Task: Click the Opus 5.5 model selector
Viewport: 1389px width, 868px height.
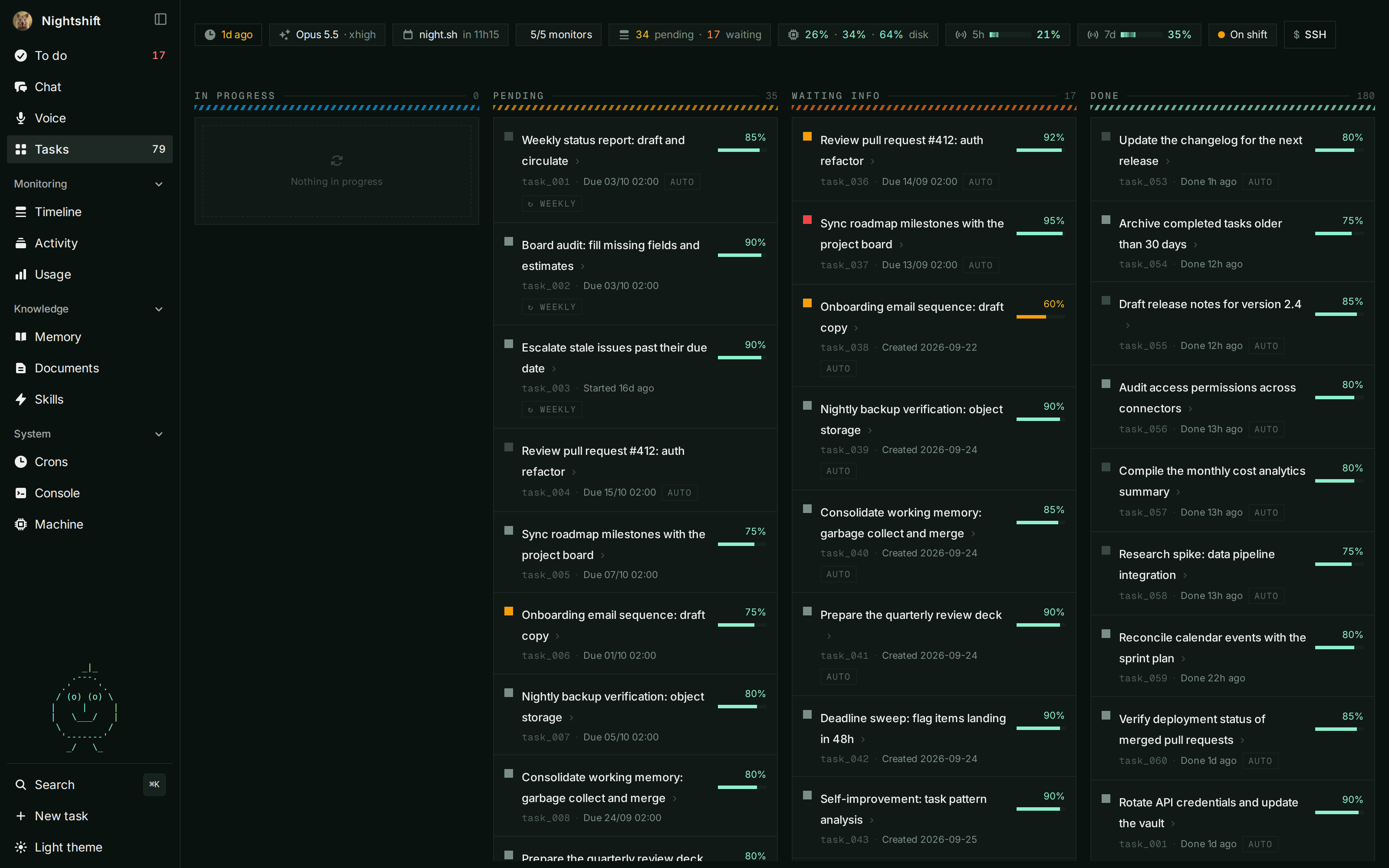Action: coord(327,35)
